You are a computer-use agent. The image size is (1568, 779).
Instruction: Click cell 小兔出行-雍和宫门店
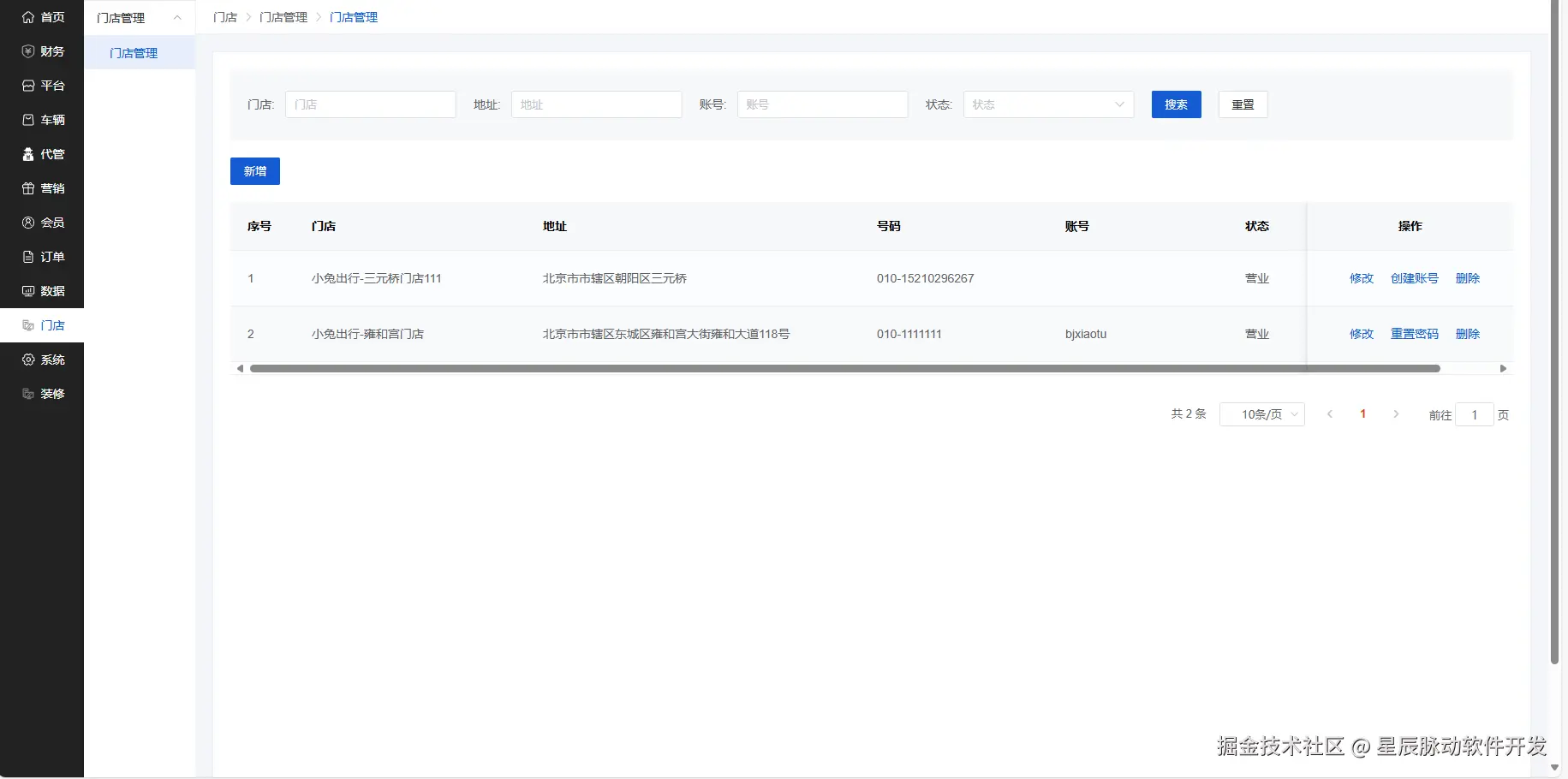[367, 334]
